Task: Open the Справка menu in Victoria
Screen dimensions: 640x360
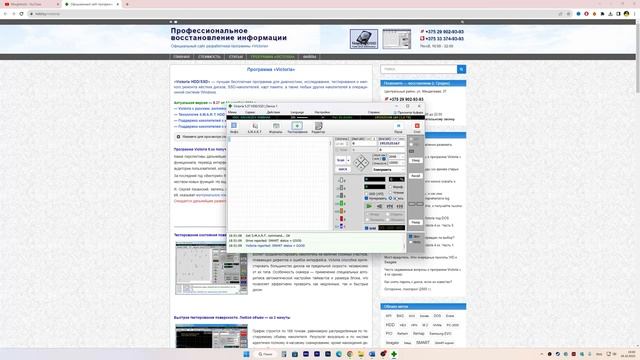Action: click(374, 112)
